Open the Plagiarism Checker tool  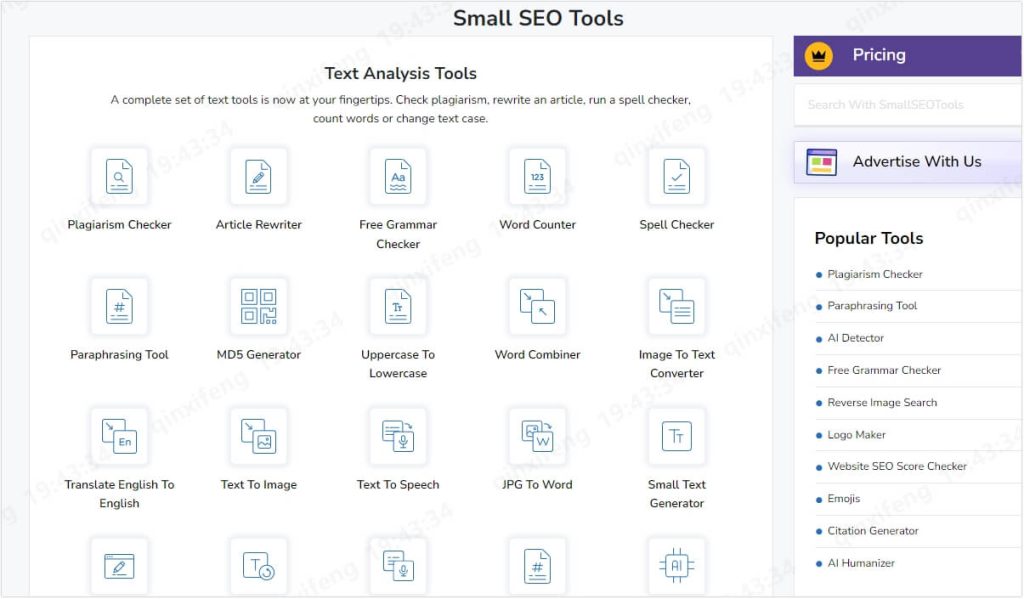(119, 176)
